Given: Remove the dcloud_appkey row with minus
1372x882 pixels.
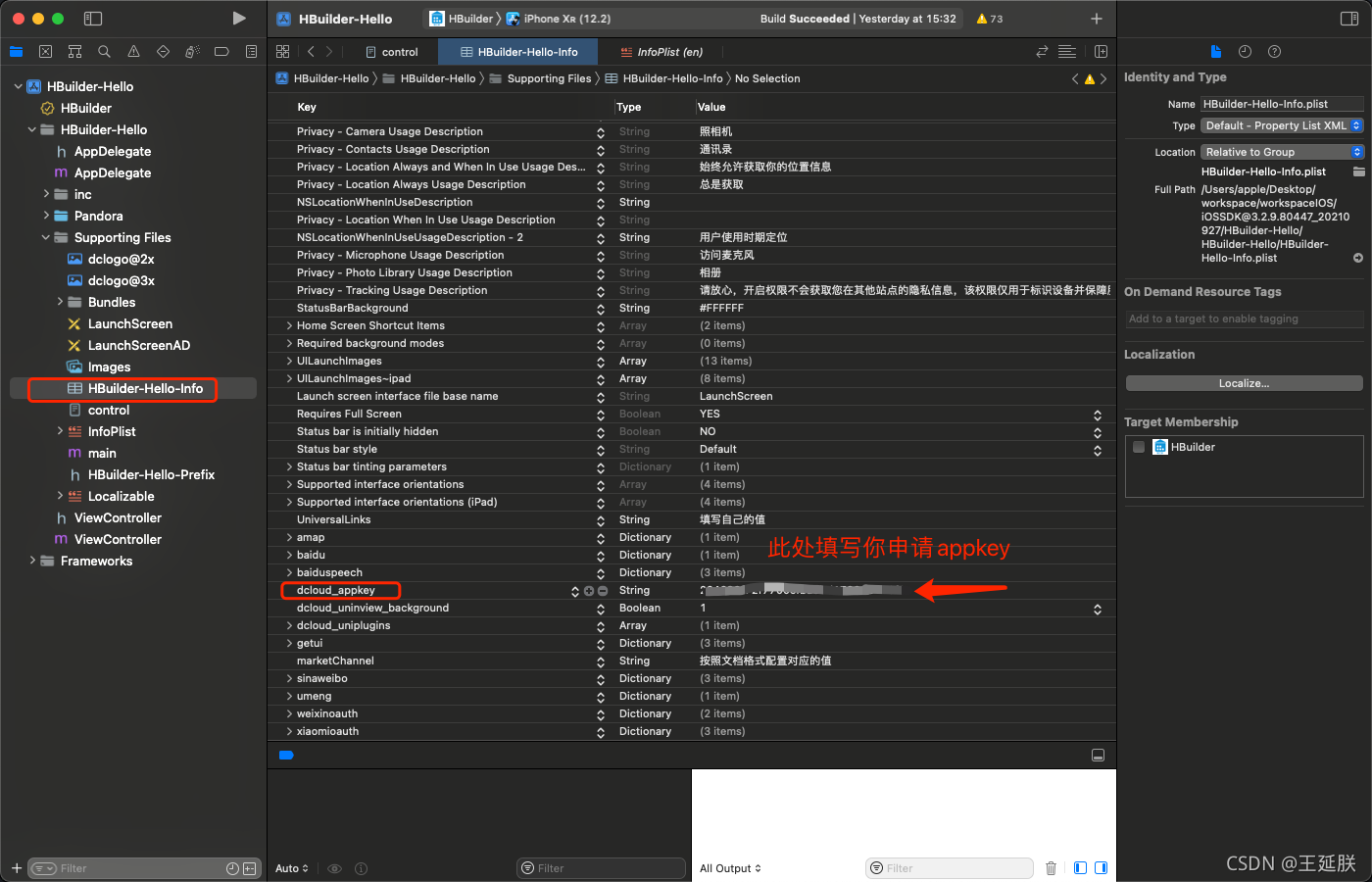Looking at the screenshot, I should point(603,591).
